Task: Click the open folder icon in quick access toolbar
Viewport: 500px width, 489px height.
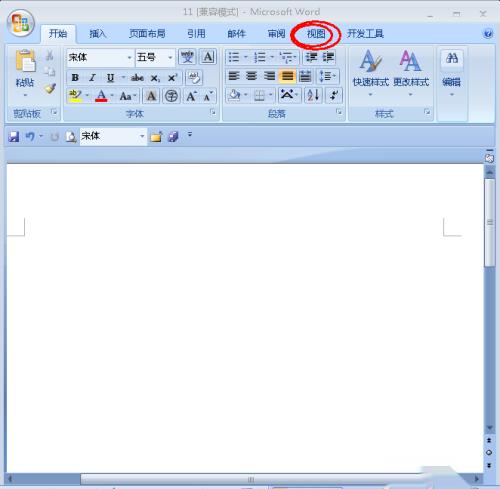Action: [156, 136]
